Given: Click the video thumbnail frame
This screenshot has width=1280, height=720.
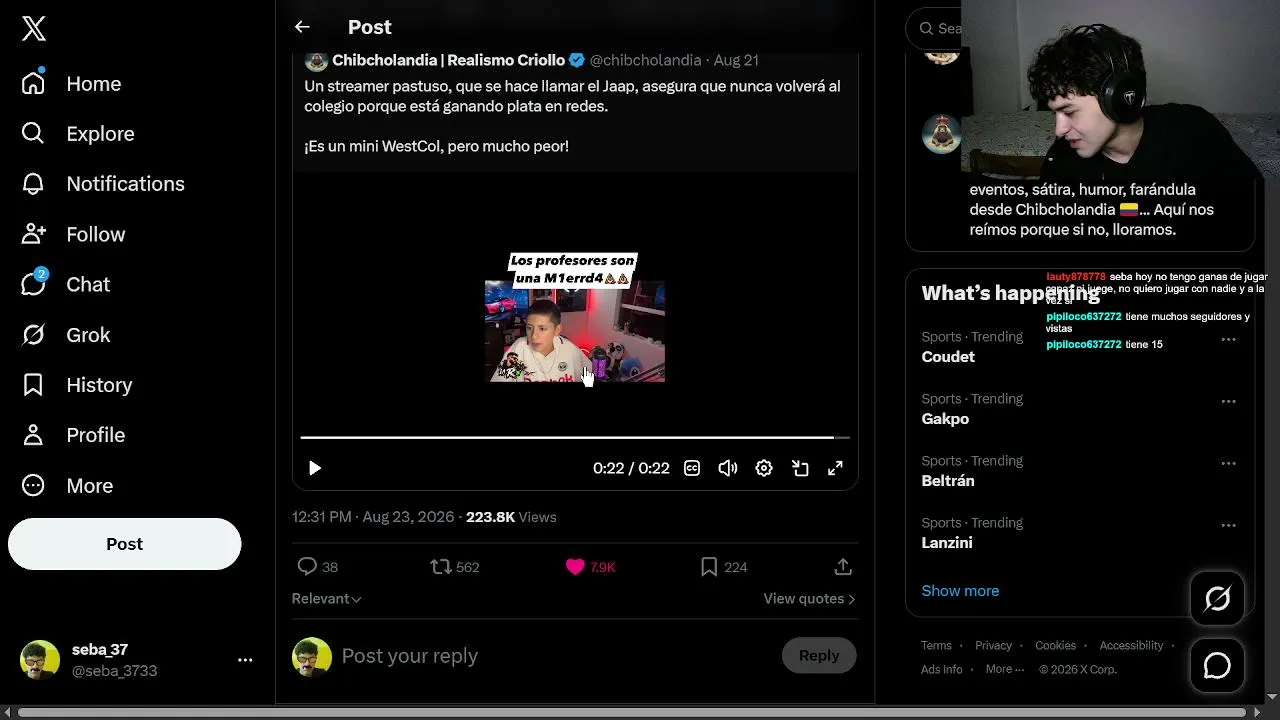Looking at the screenshot, I should tap(575, 331).
